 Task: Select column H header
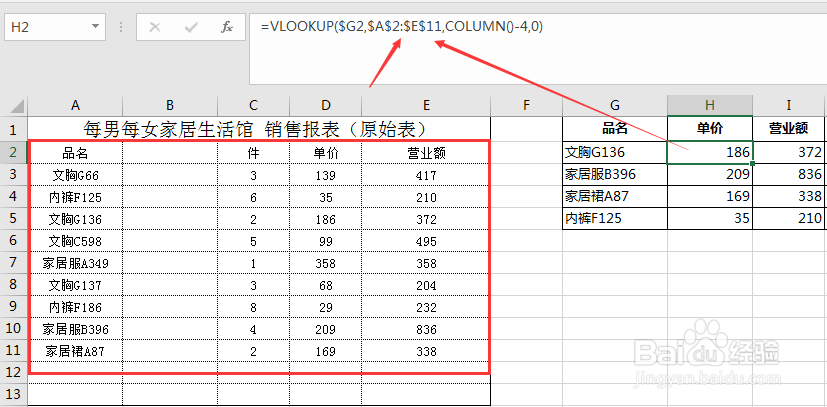[x=710, y=105]
